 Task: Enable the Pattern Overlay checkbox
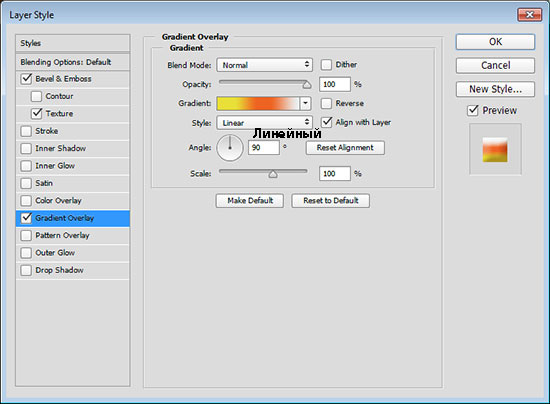pos(26,235)
